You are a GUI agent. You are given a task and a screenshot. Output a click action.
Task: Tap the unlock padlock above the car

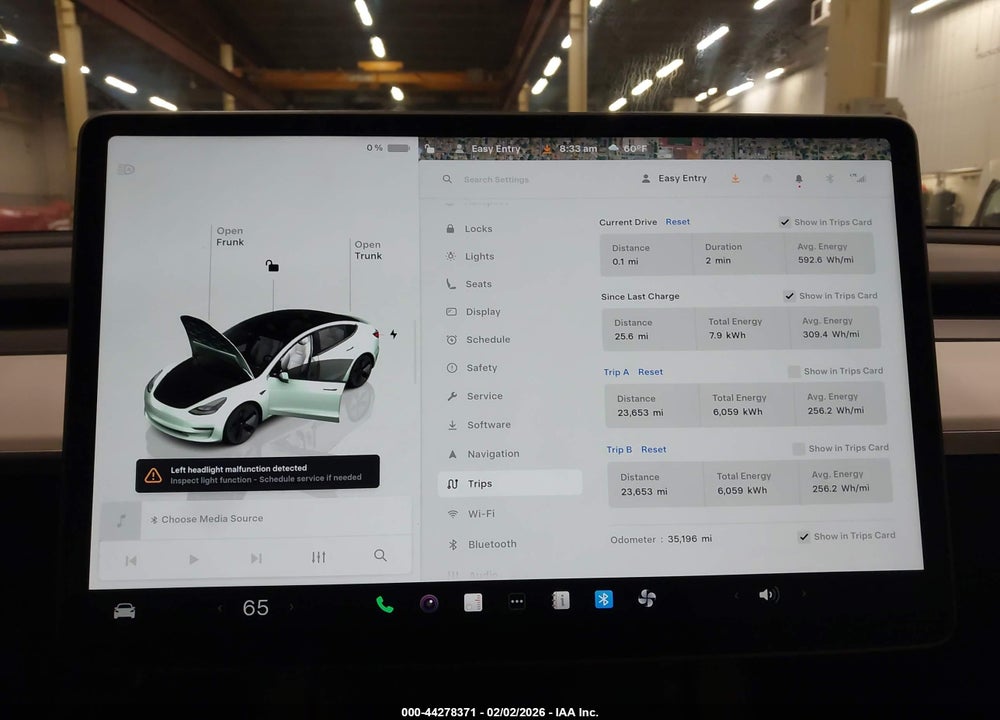pos(272,265)
